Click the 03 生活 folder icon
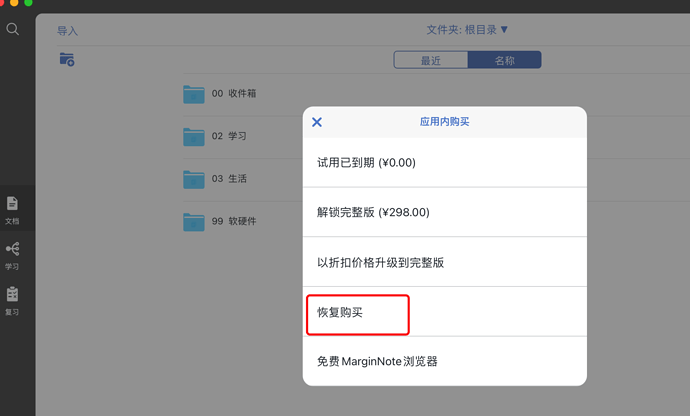The width and height of the screenshot is (690, 416). pos(194,180)
